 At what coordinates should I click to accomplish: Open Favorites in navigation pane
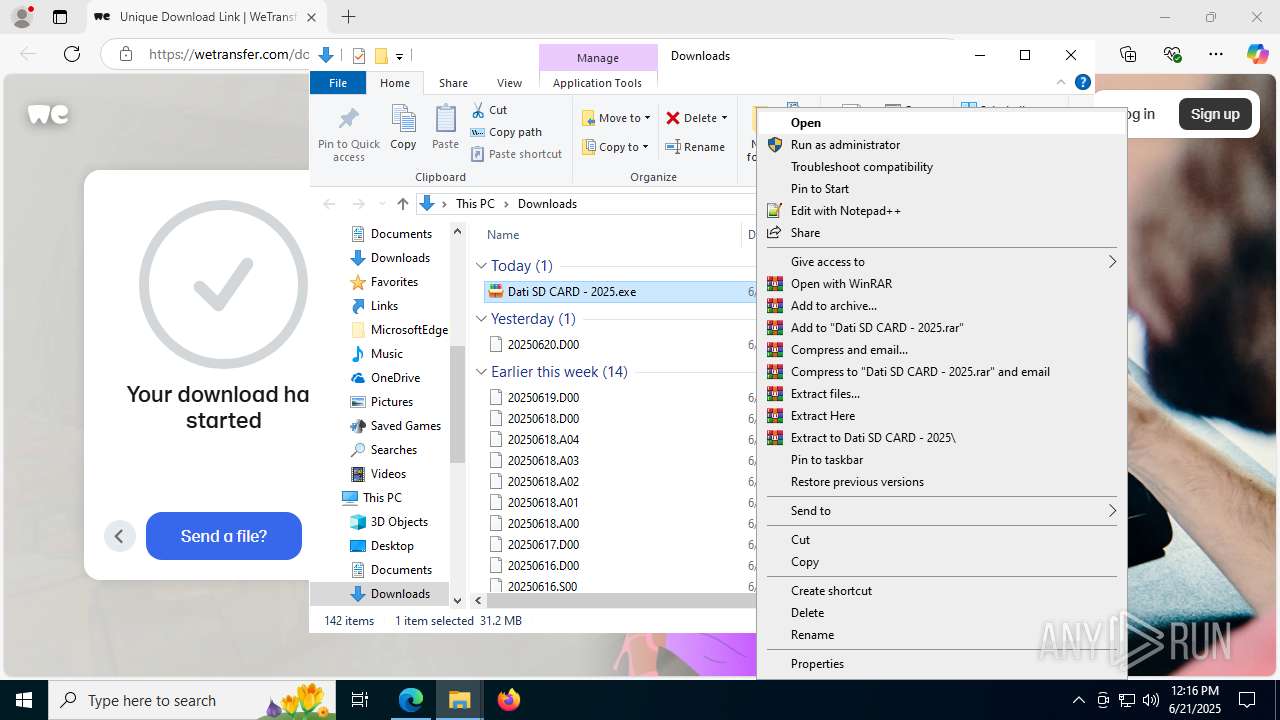394,282
